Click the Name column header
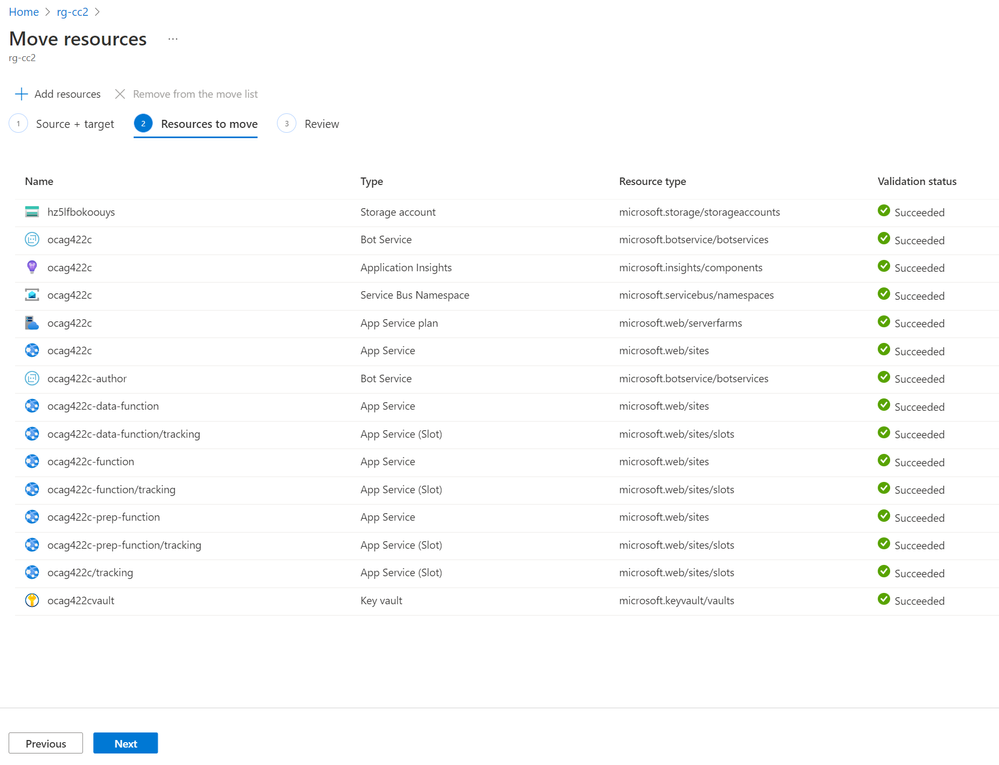This screenshot has width=999, height=765. click(x=39, y=182)
